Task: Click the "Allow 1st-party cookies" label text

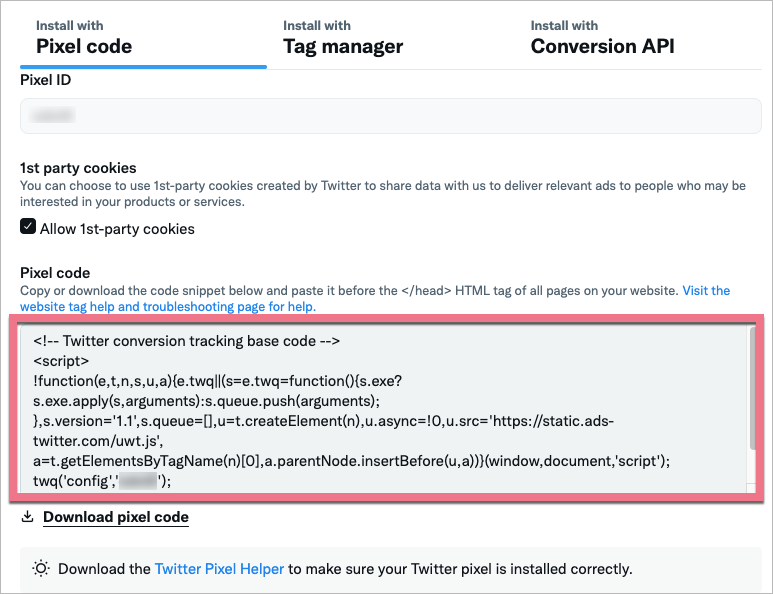Action: pyautogui.click(x=117, y=229)
